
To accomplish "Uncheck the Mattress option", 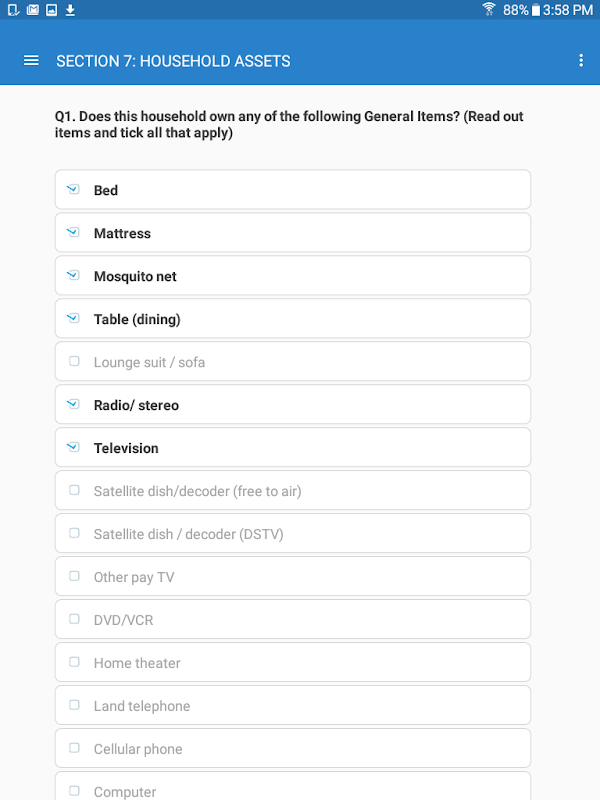I will (73, 233).
